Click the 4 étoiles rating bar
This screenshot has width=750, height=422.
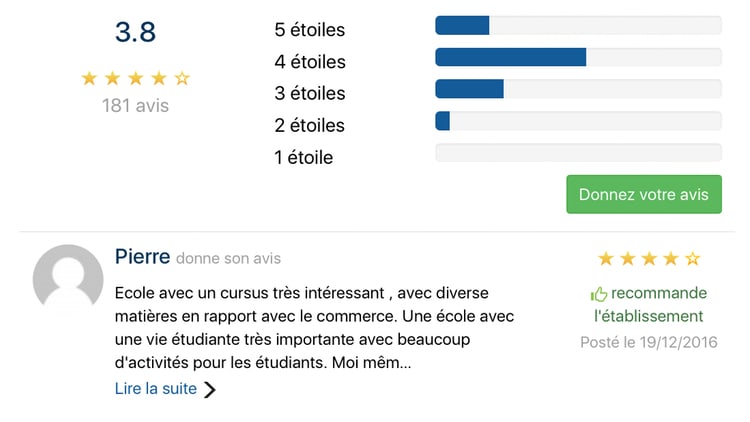coord(578,57)
